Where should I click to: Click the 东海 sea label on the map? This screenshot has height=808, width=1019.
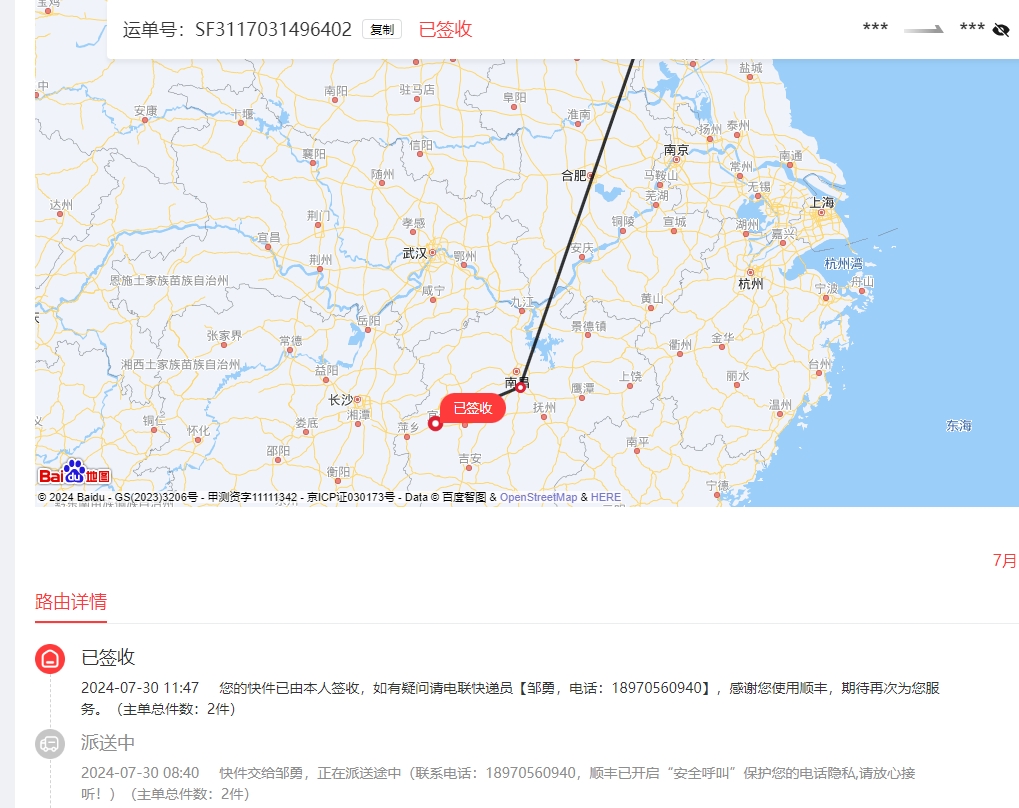[x=959, y=426]
